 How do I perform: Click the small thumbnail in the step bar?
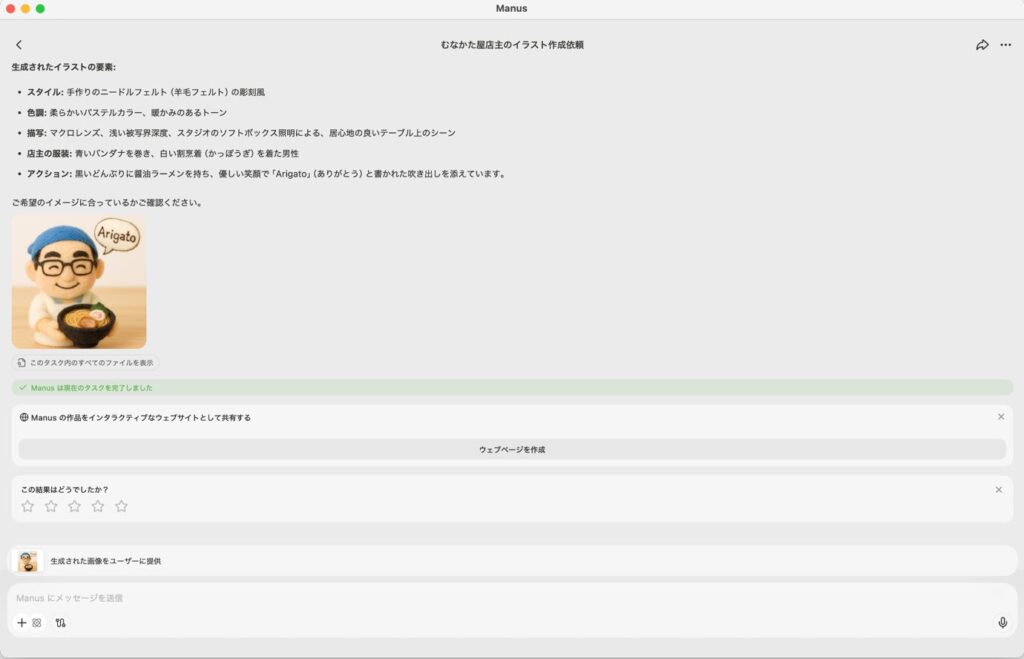28,561
